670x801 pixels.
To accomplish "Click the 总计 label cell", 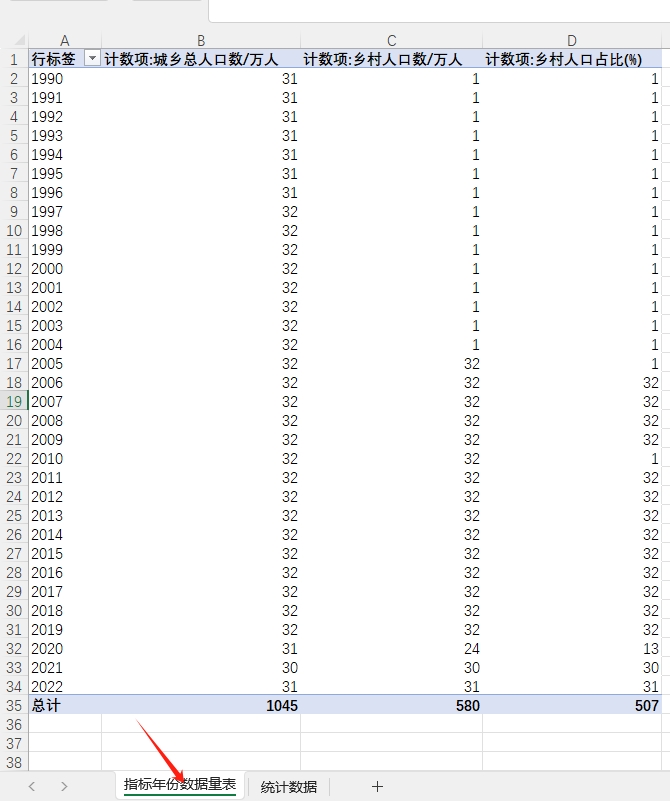I will pyautogui.click(x=65, y=705).
